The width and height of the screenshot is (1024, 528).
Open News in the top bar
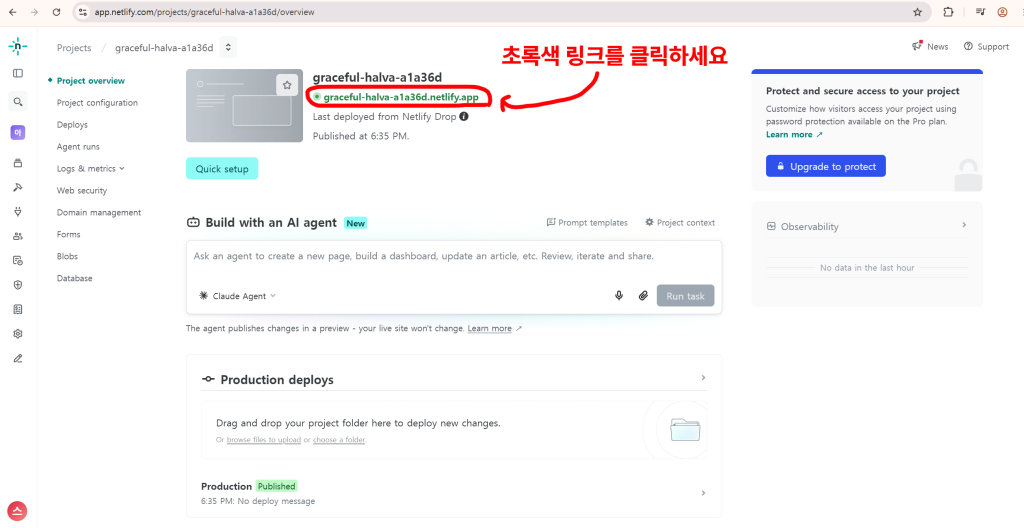click(930, 46)
